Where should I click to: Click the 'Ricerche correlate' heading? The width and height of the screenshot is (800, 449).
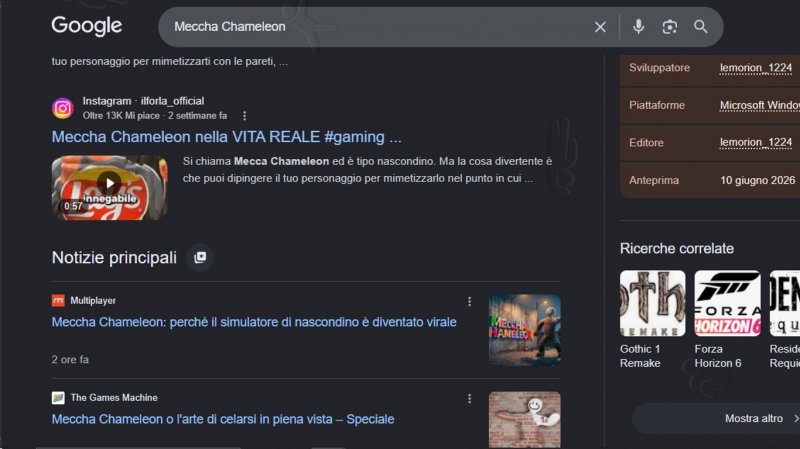click(677, 248)
